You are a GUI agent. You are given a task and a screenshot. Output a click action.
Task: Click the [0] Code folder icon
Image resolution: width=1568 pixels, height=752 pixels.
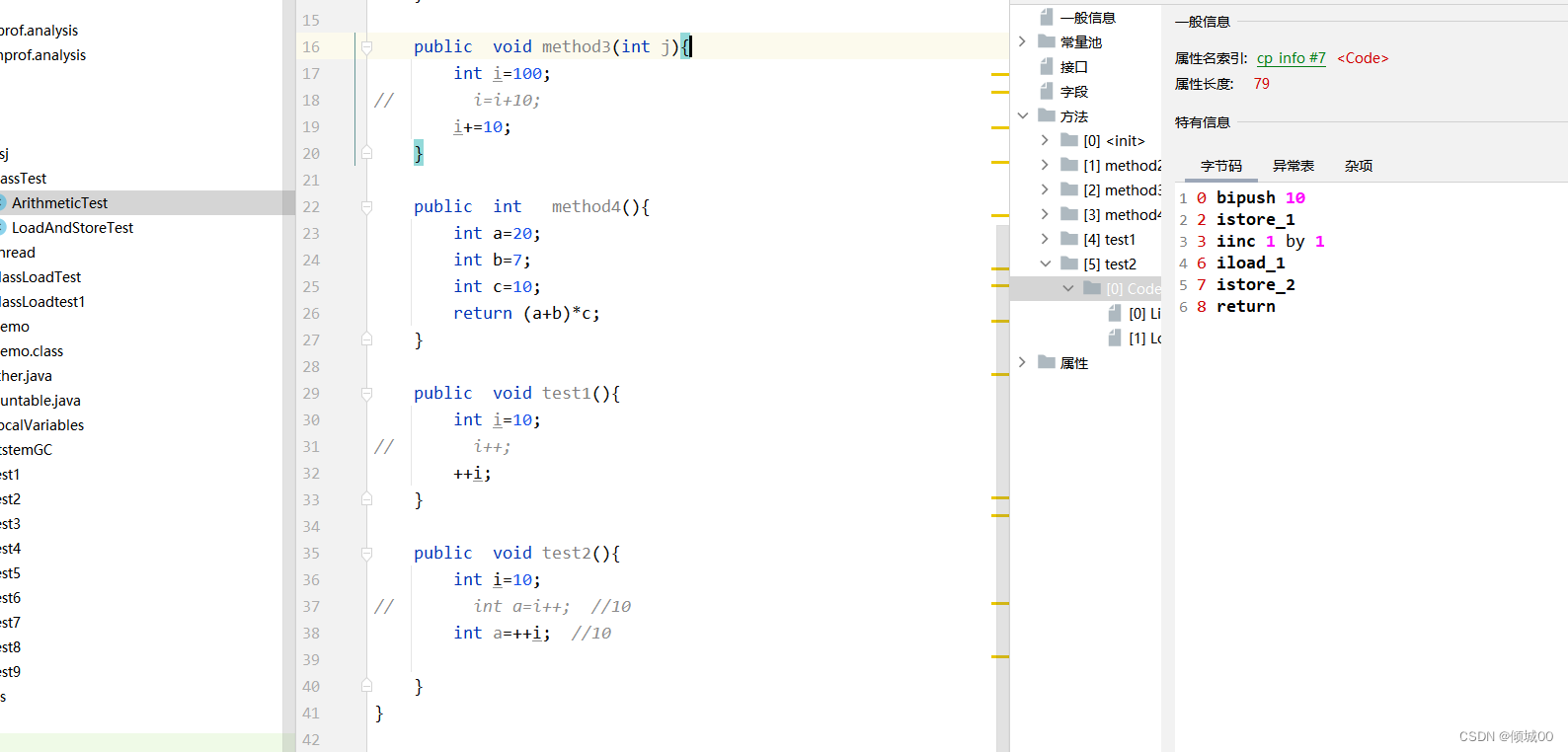click(1092, 288)
